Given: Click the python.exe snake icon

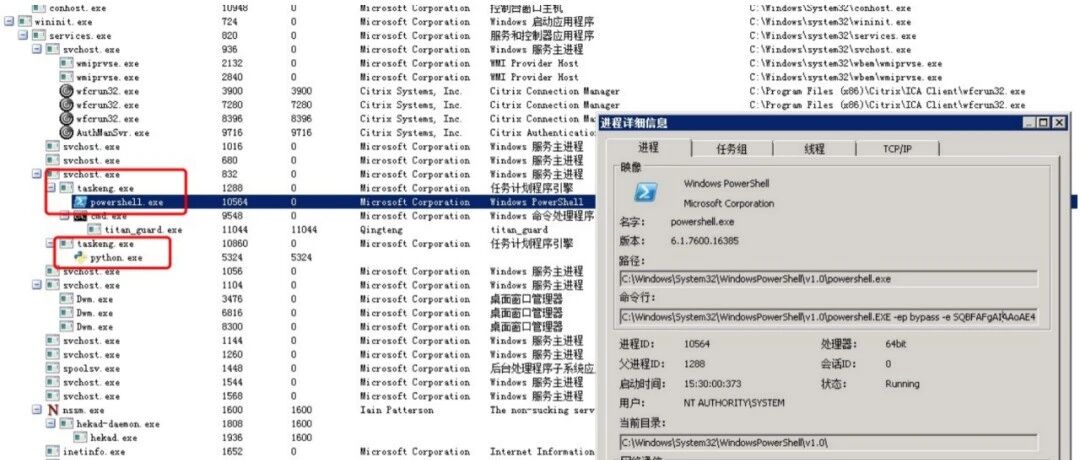Looking at the screenshot, I should (80, 258).
